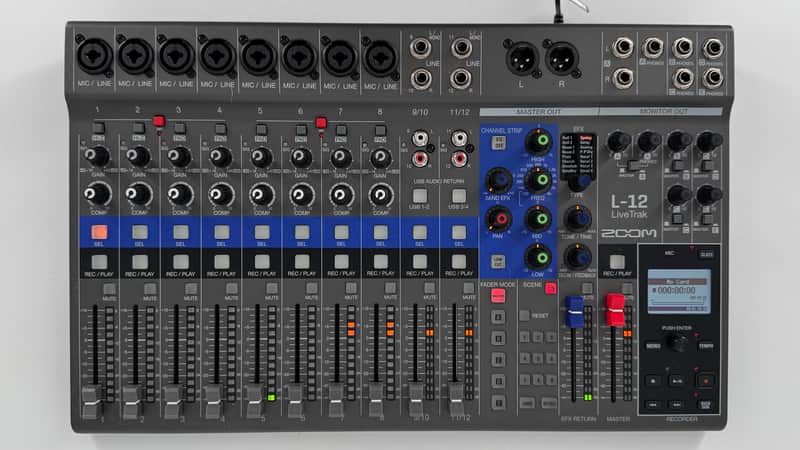
Task: Adjust the LOW EQ knob in channel strip
Action: [x=539, y=257]
